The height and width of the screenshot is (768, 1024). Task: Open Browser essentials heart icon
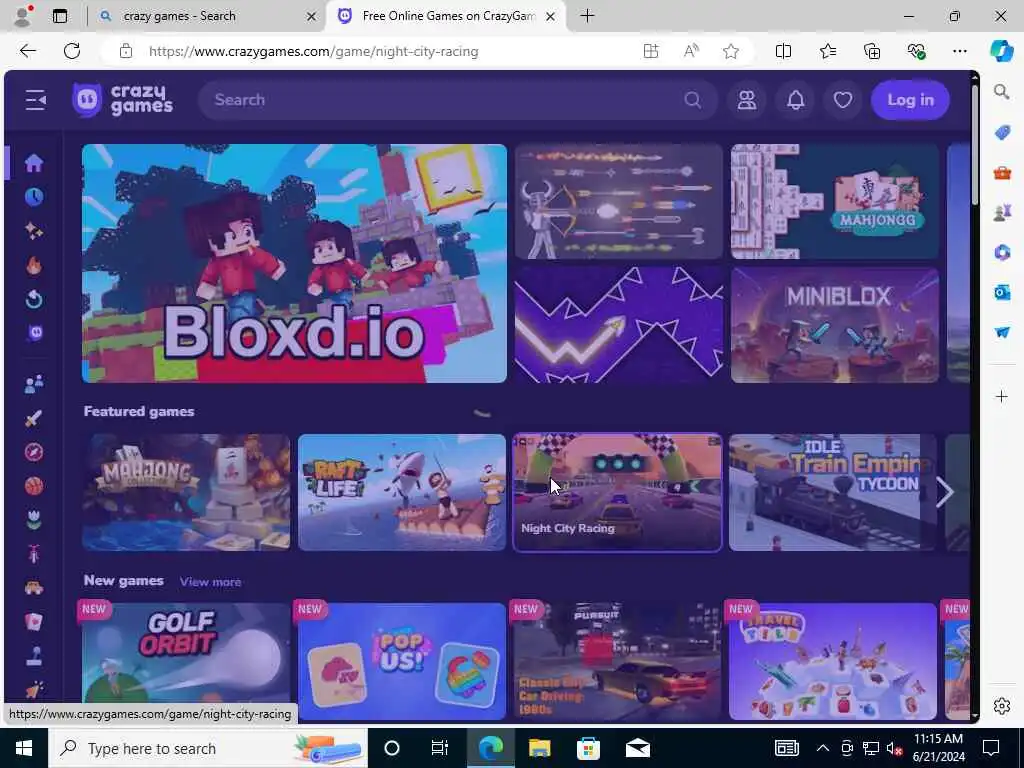click(x=916, y=51)
